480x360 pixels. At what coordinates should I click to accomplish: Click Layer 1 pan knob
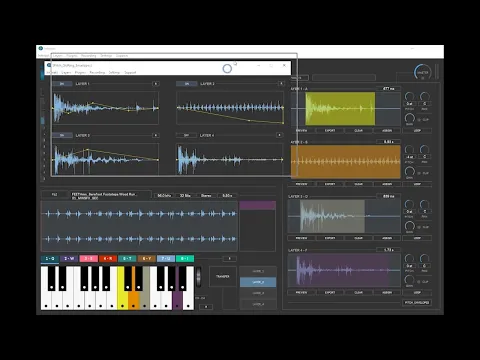[424, 97]
